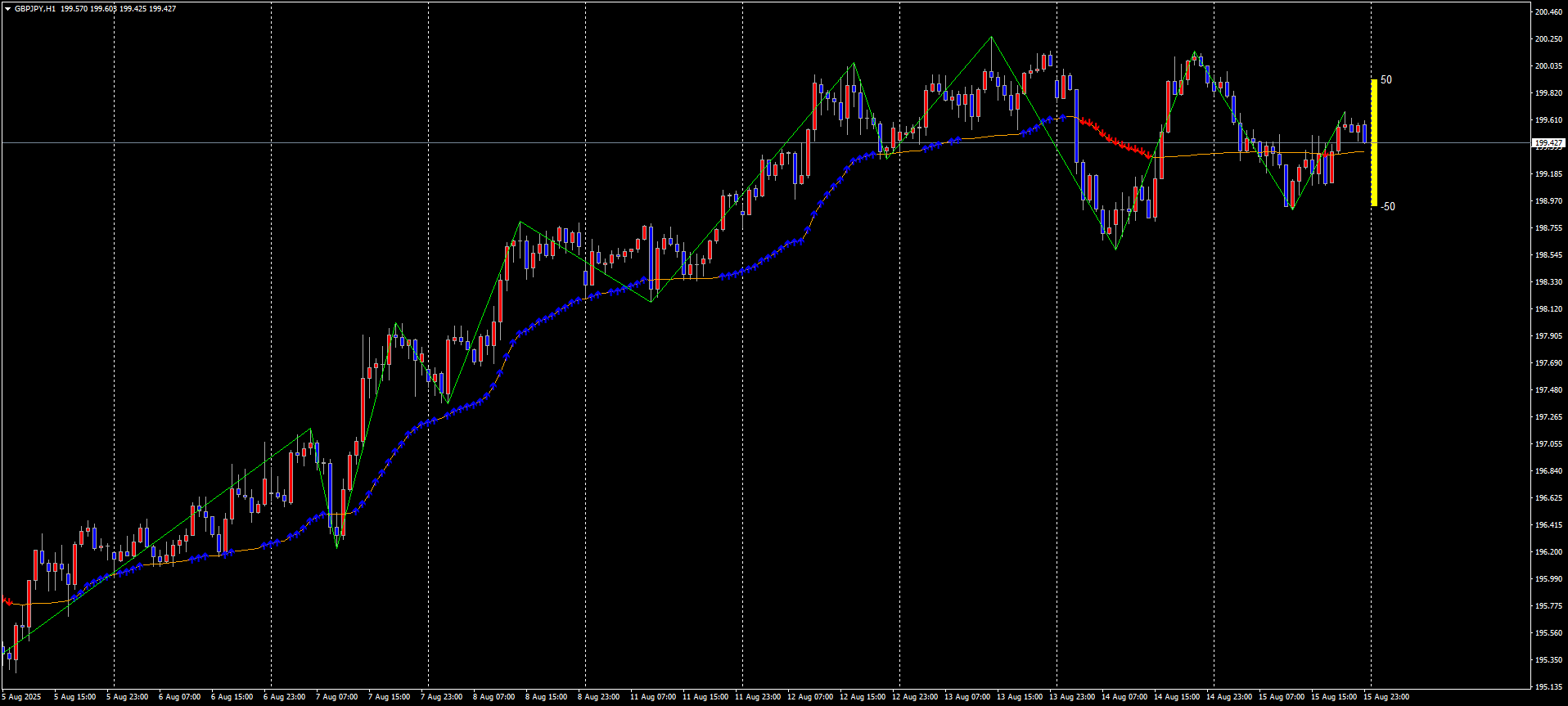Click time axis label '12 Aug 15:00'
The height and width of the screenshot is (706, 1568).
point(863,698)
